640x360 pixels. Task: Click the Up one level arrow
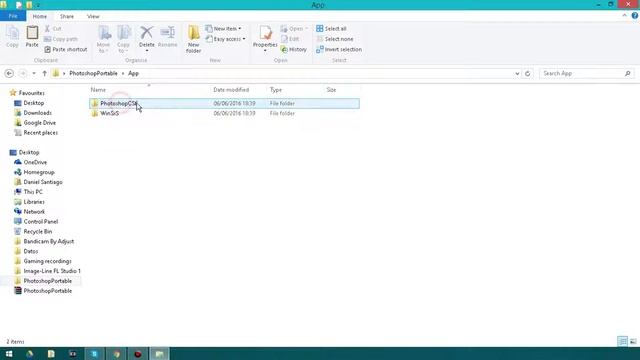(x=44, y=73)
